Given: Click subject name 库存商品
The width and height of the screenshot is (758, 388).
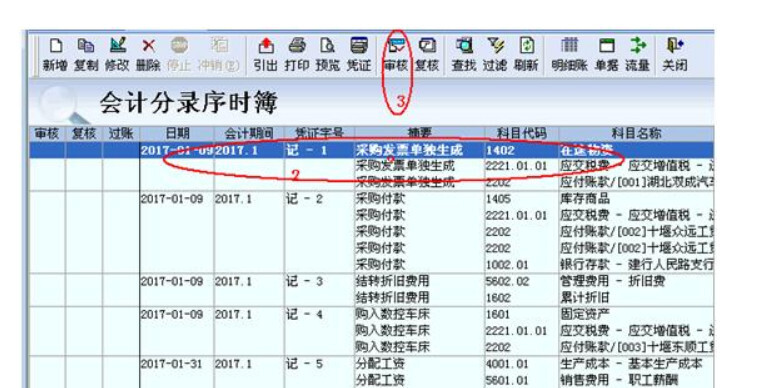Looking at the screenshot, I should 585,199.
